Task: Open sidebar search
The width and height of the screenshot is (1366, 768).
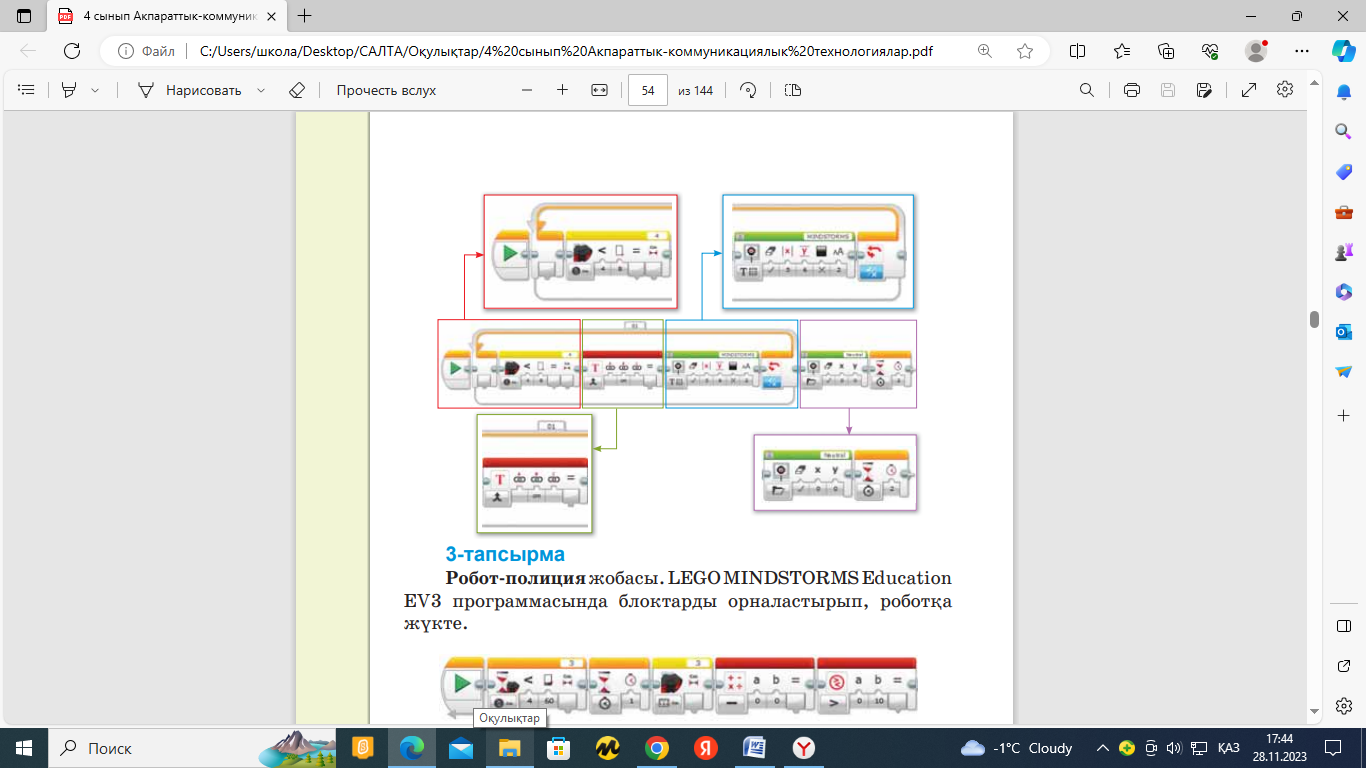Action: click(1344, 131)
